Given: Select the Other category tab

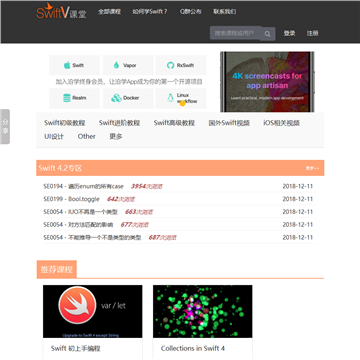Looking at the screenshot, I should pos(86,136).
